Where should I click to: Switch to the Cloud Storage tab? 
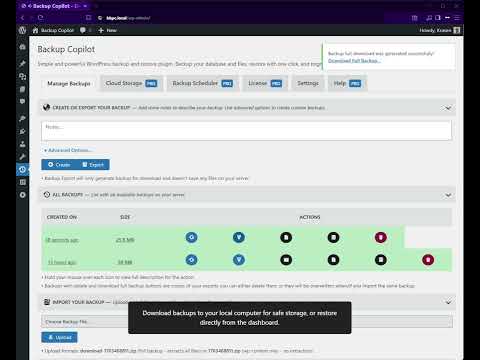click(131, 83)
